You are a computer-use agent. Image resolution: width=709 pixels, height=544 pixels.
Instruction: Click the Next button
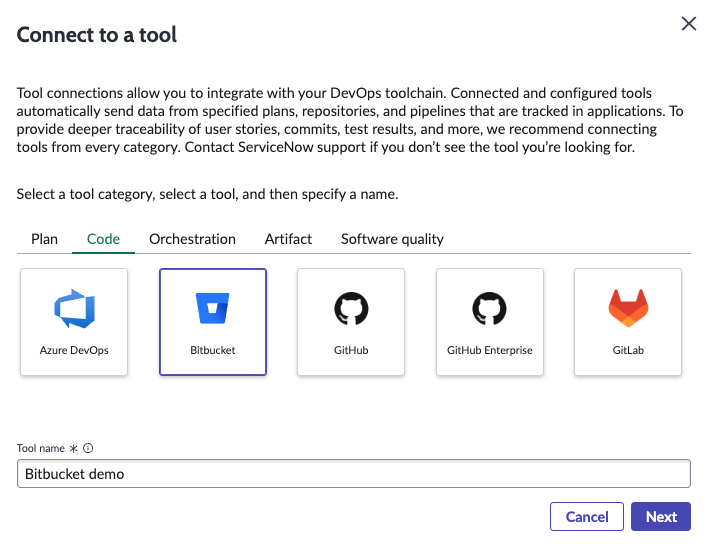(x=661, y=516)
